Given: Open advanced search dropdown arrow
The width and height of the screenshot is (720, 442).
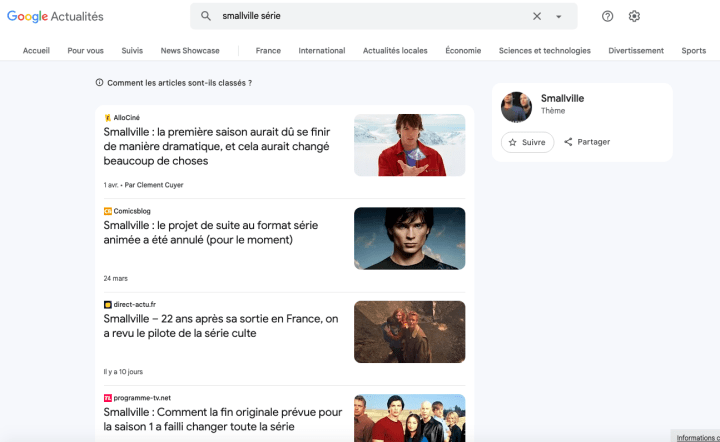Looking at the screenshot, I should coord(559,17).
